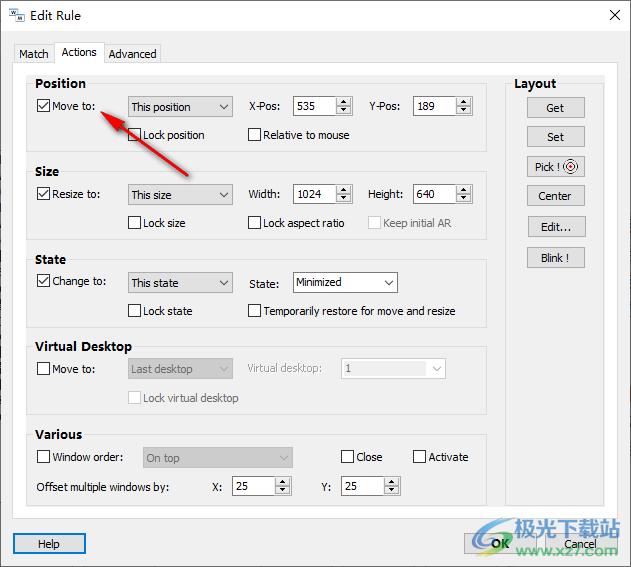Decrease the Height spinner value

pos(462,199)
